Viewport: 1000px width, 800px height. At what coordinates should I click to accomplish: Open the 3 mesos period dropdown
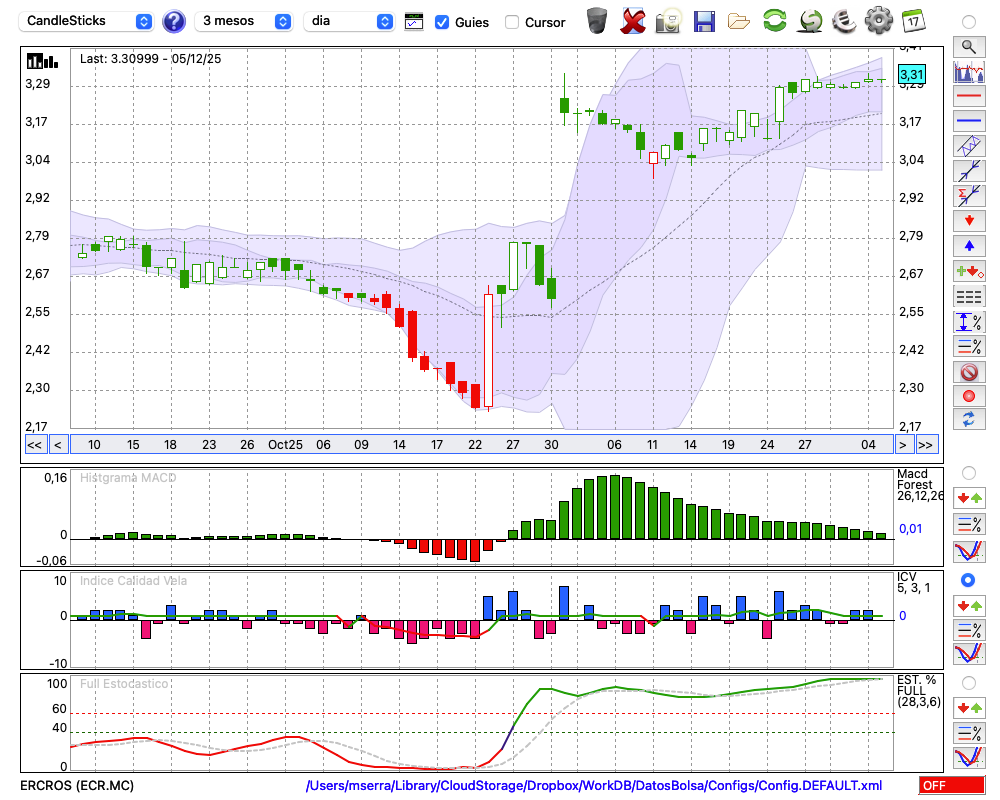(x=245, y=21)
